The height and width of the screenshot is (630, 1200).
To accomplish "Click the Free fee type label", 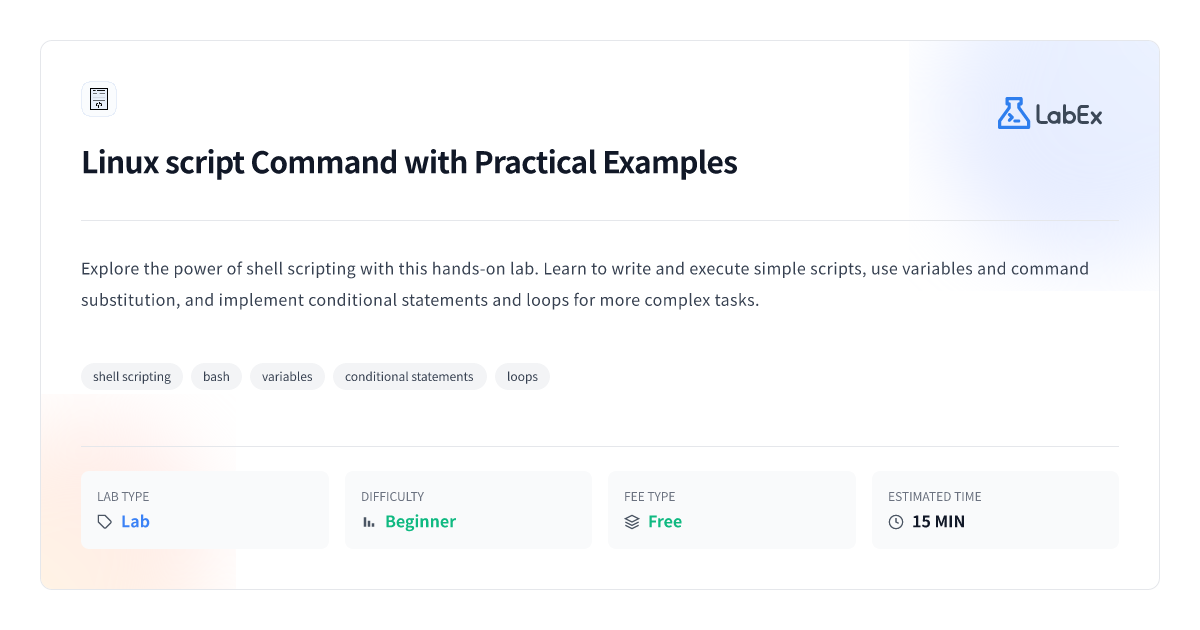I will point(665,522).
